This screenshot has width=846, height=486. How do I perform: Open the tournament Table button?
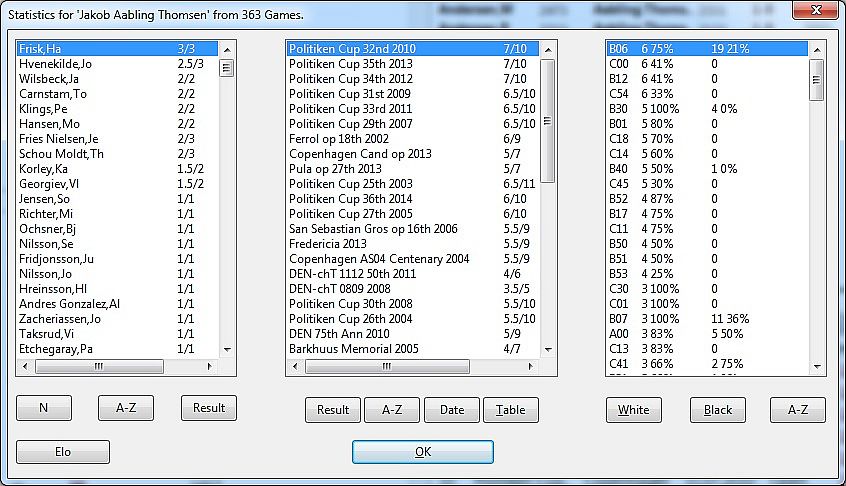pyautogui.click(x=510, y=410)
